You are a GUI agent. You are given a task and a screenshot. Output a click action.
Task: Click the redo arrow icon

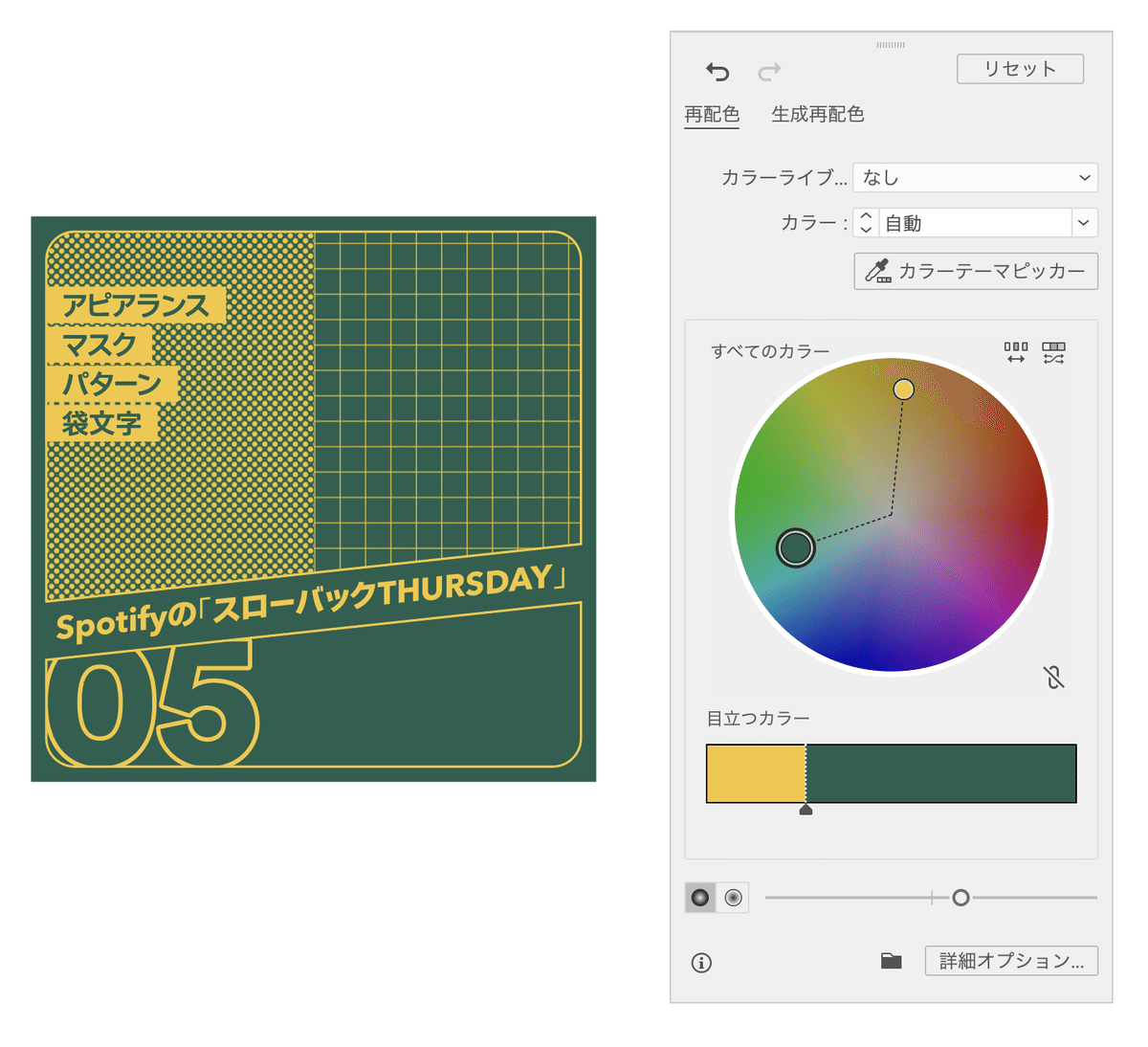[770, 72]
